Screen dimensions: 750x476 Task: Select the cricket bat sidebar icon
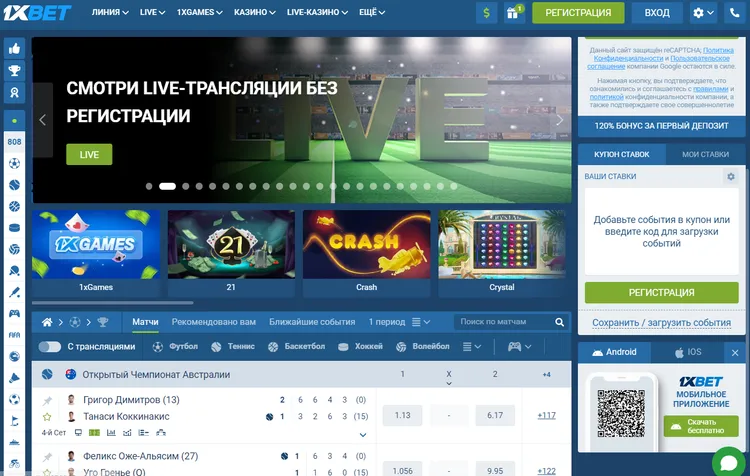[x=14, y=292]
